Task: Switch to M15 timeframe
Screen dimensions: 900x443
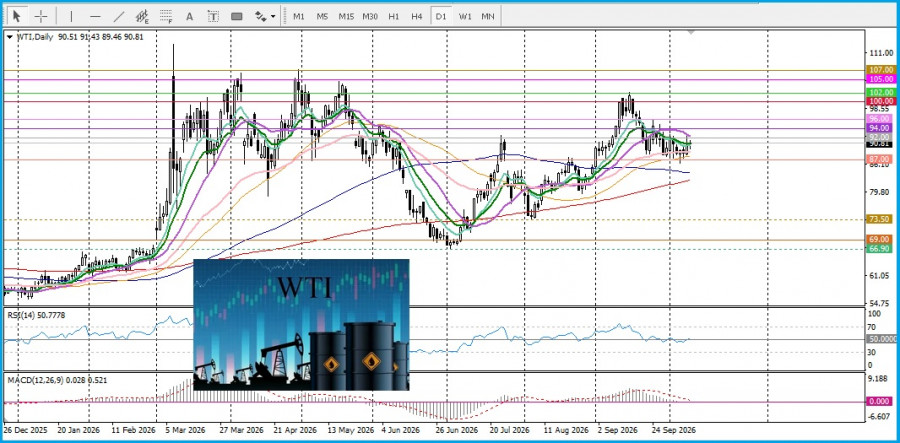Action: tap(346, 16)
